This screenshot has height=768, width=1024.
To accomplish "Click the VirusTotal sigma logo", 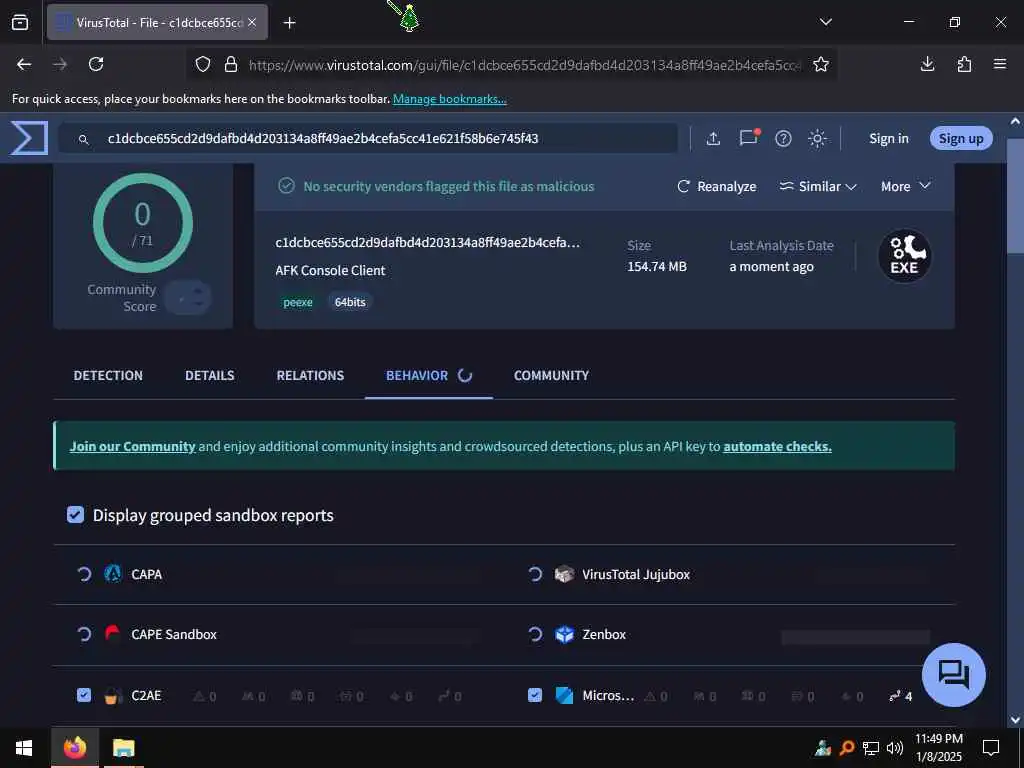I will point(29,138).
